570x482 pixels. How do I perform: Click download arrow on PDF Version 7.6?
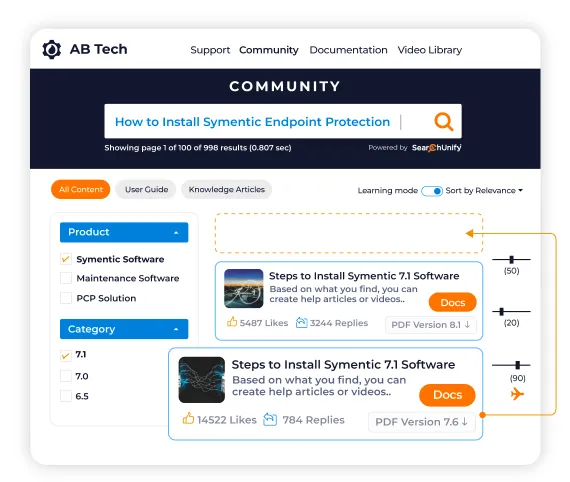[465, 422]
